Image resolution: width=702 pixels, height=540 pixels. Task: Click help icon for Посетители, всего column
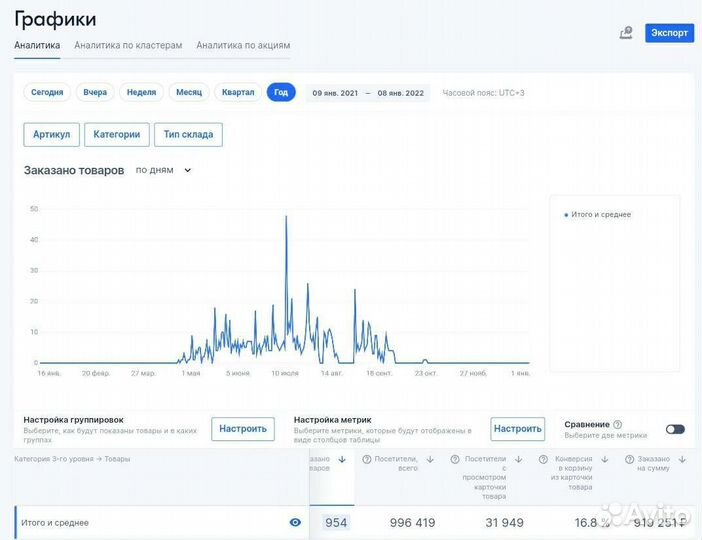click(367, 459)
